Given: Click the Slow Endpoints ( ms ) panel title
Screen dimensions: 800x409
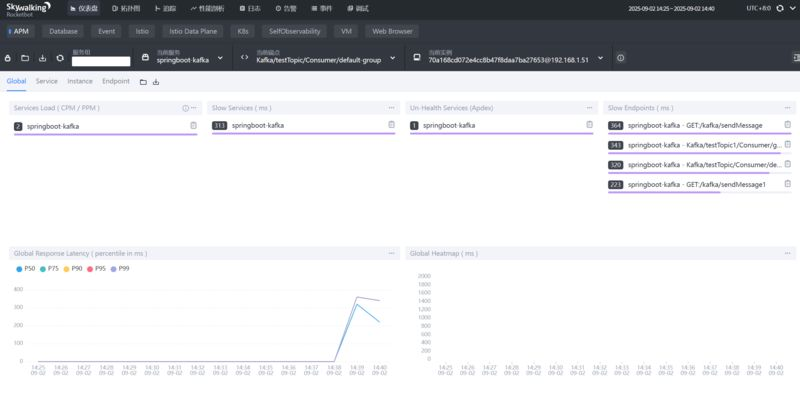Looking at the screenshot, I should tap(640, 108).
